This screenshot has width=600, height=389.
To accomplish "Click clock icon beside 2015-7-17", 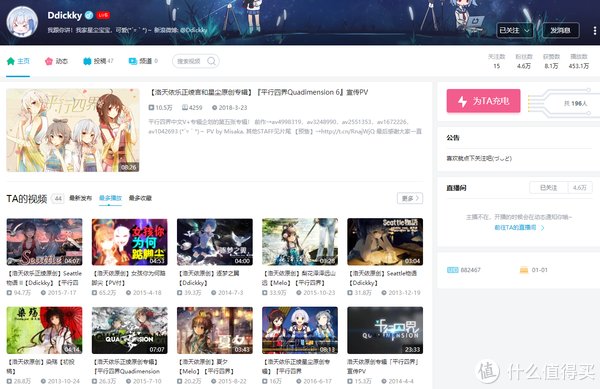I will (x=43, y=293).
